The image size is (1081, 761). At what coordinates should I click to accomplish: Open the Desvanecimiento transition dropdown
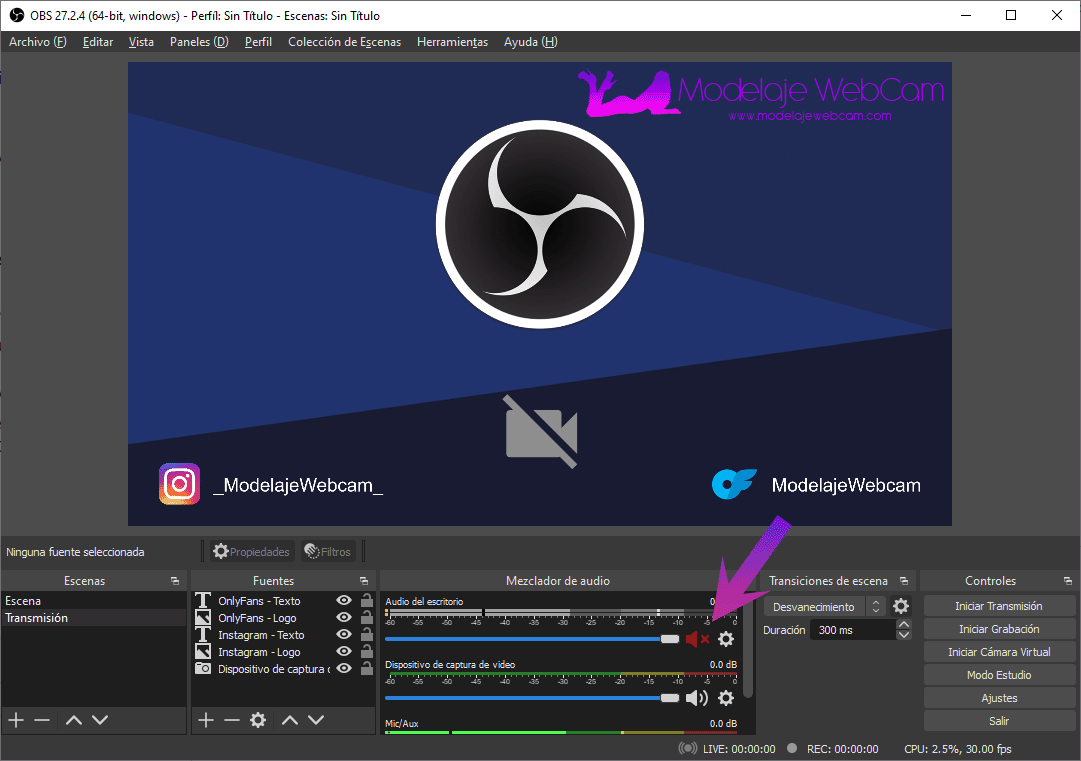click(824, 607)
